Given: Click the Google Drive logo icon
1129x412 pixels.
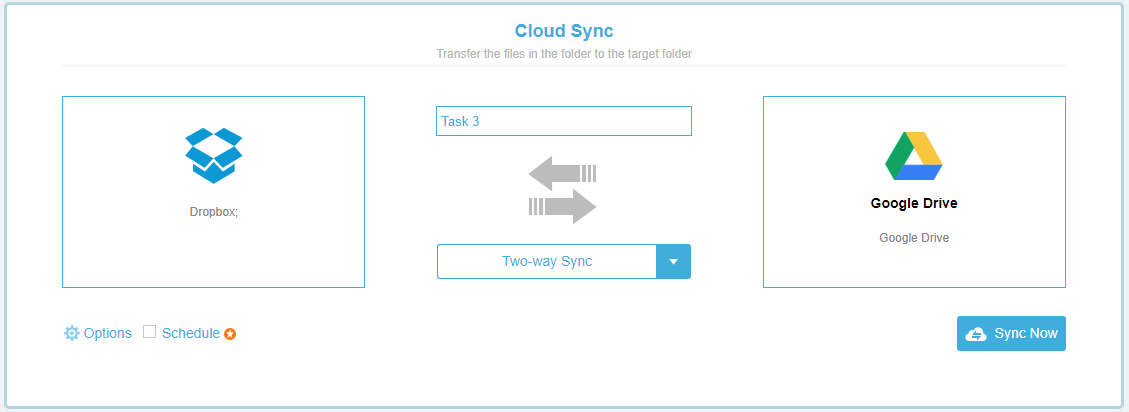Looking at the screenshot, I should pyautogui.click(x=914, y=156).
